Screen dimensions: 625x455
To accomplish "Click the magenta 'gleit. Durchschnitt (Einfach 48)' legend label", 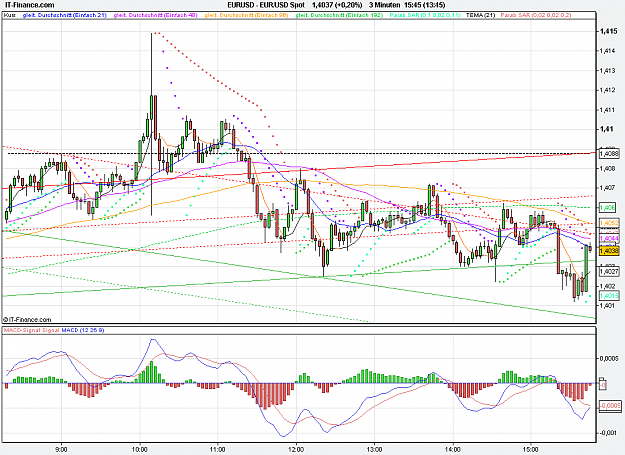I will click(155, 15).
